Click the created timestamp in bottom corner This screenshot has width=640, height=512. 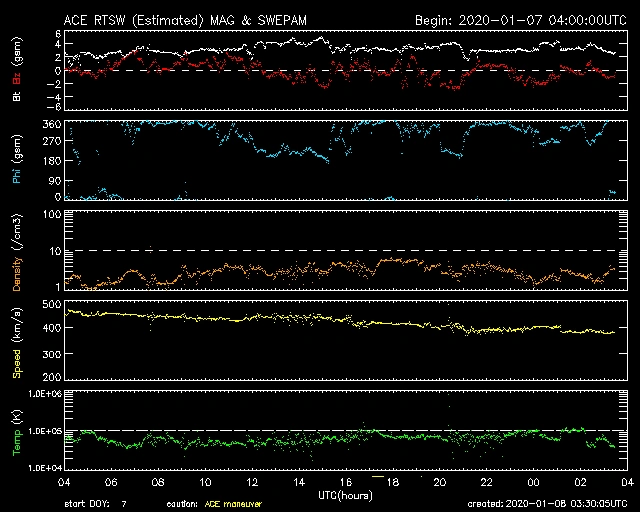[x=546, y=504]
